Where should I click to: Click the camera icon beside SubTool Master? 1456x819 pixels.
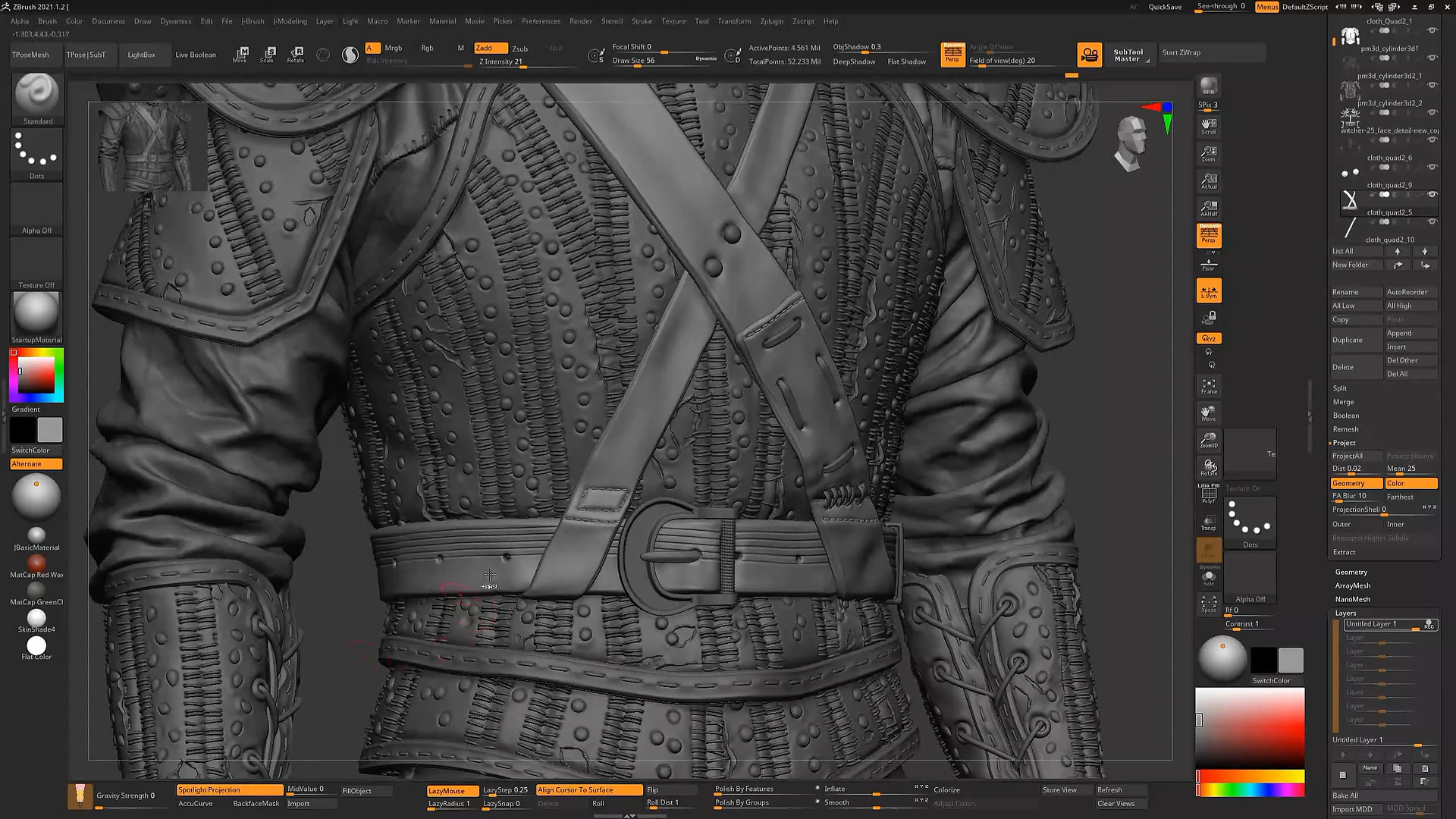pyautogui.click(x=1089, y=55)
